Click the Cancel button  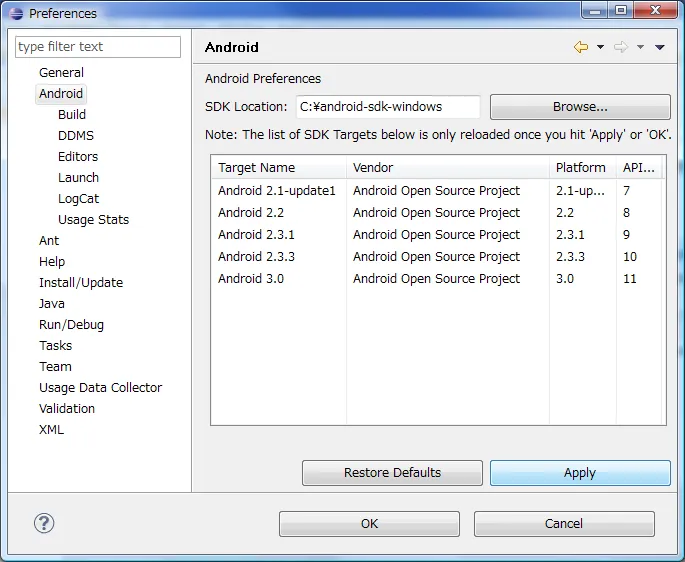tap(564, 524)
